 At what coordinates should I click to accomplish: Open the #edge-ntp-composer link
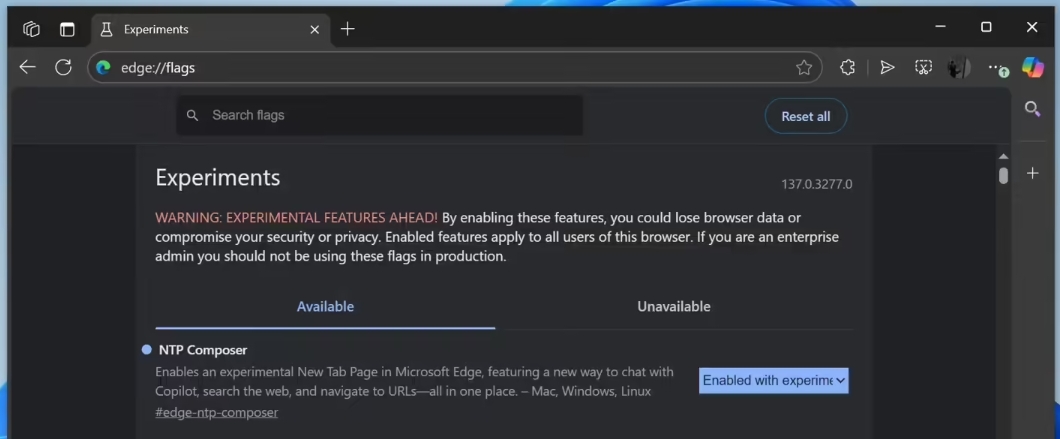(216, 412)
